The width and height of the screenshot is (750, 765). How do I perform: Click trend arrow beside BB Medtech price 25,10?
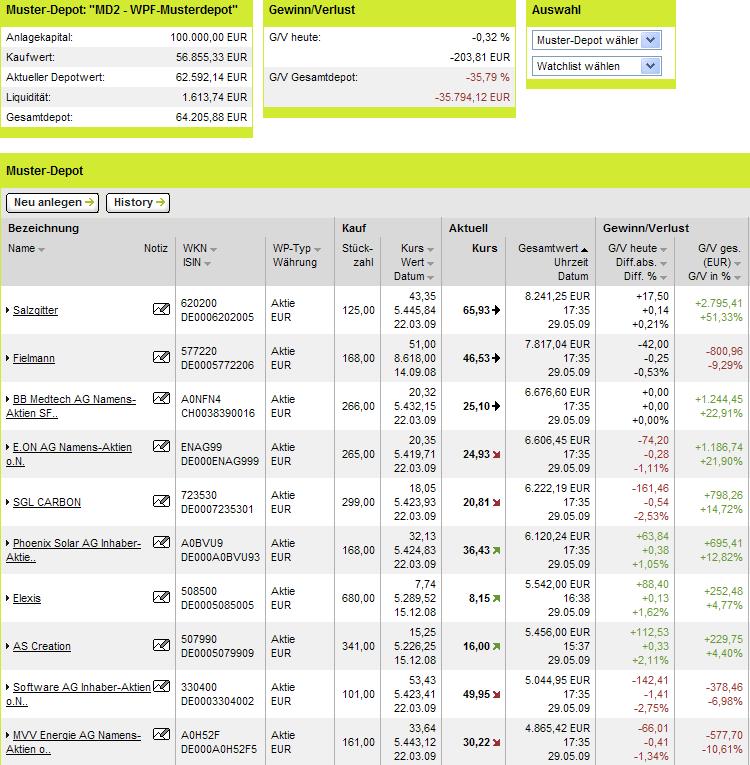coord(496,406)
